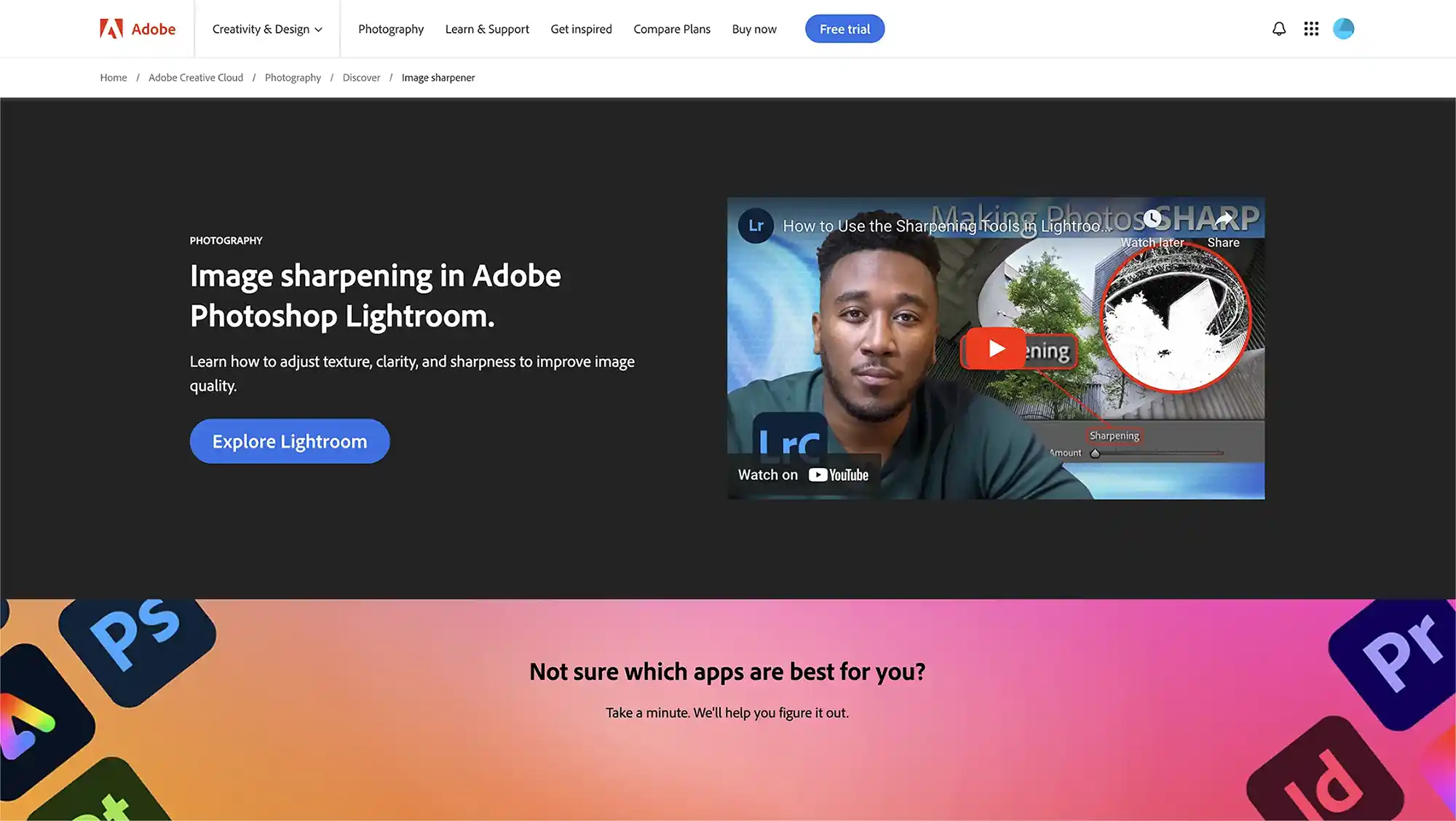Go to Get inspired
The width and height of the screenshot is (1456, 821).
tap(581, 29)
